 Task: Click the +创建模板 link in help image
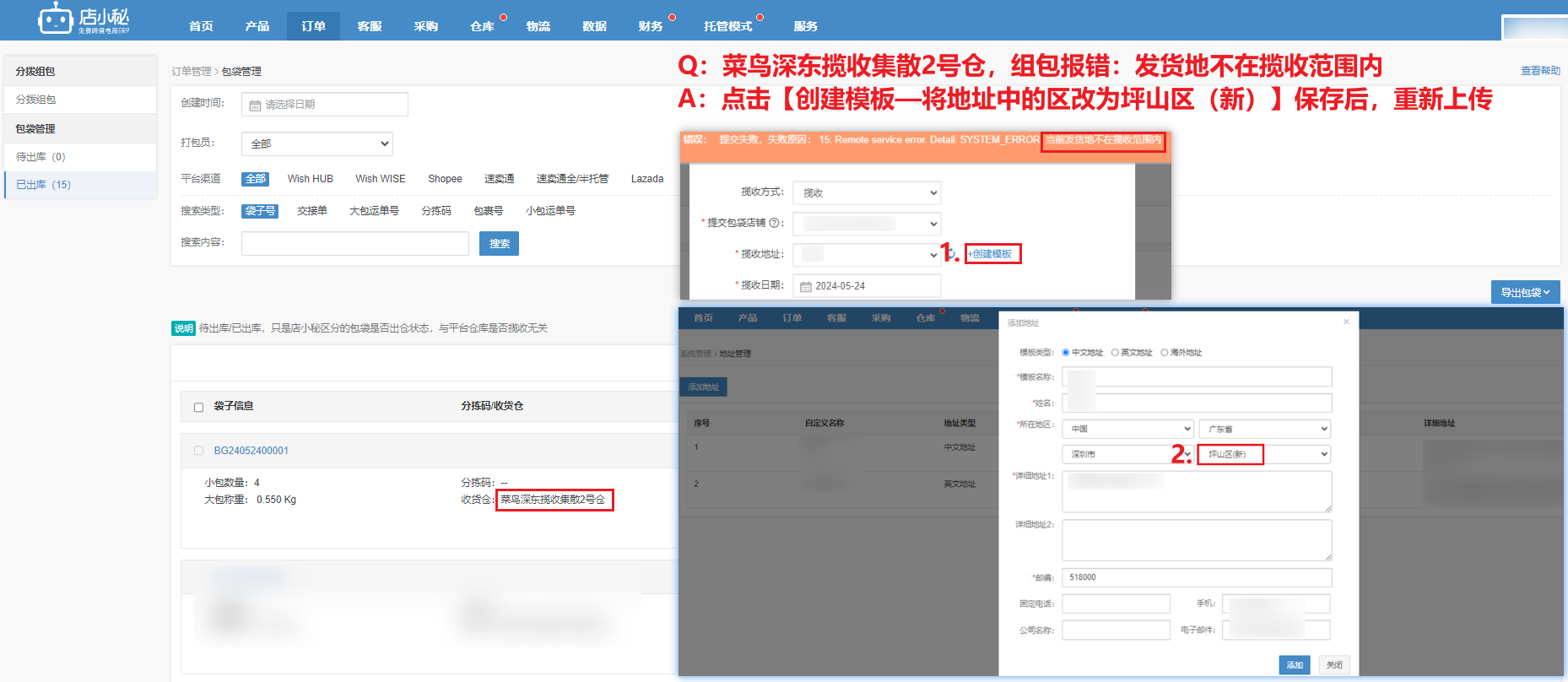990,254
